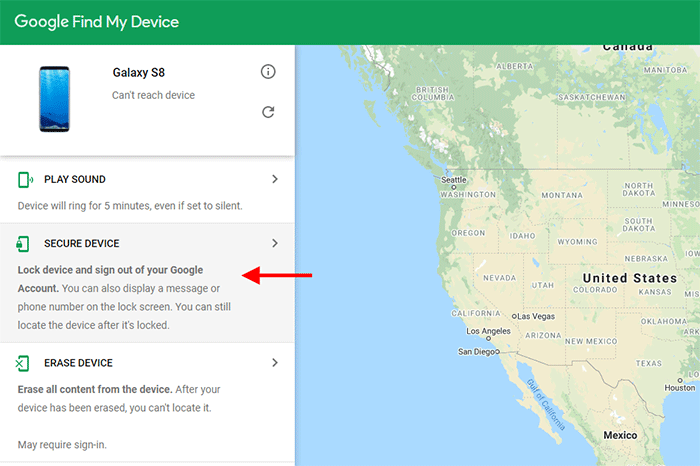The width and height of the screenshot is (700, 466).
Task: Click the NEBRASKA label on map
Action: [646, 259]
